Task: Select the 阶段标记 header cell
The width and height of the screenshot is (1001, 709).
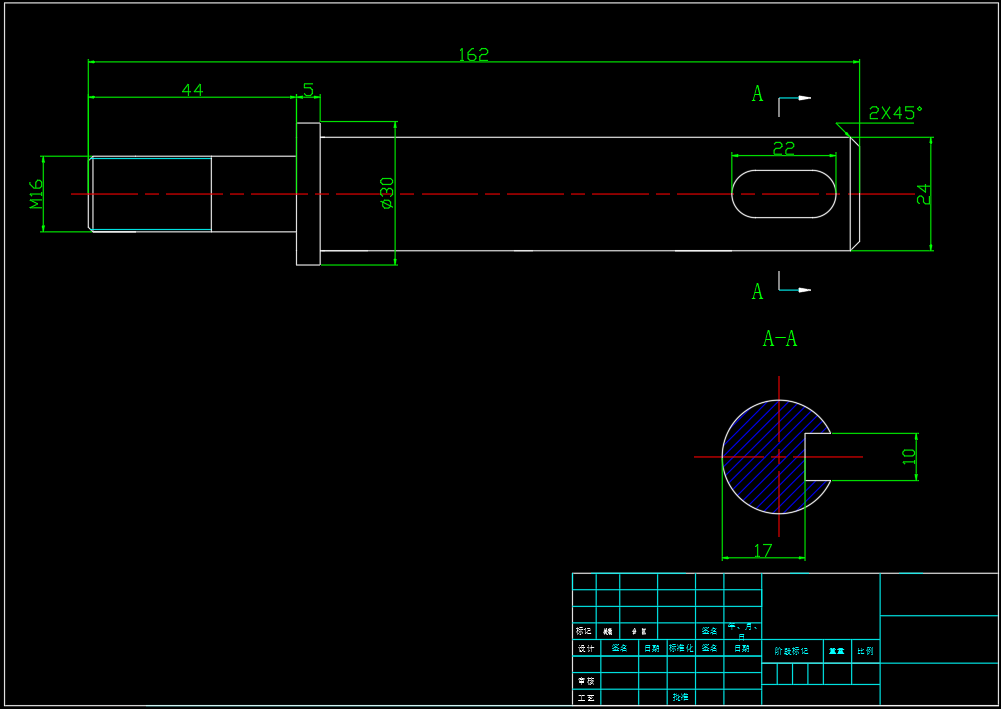Action: (792, 652)
